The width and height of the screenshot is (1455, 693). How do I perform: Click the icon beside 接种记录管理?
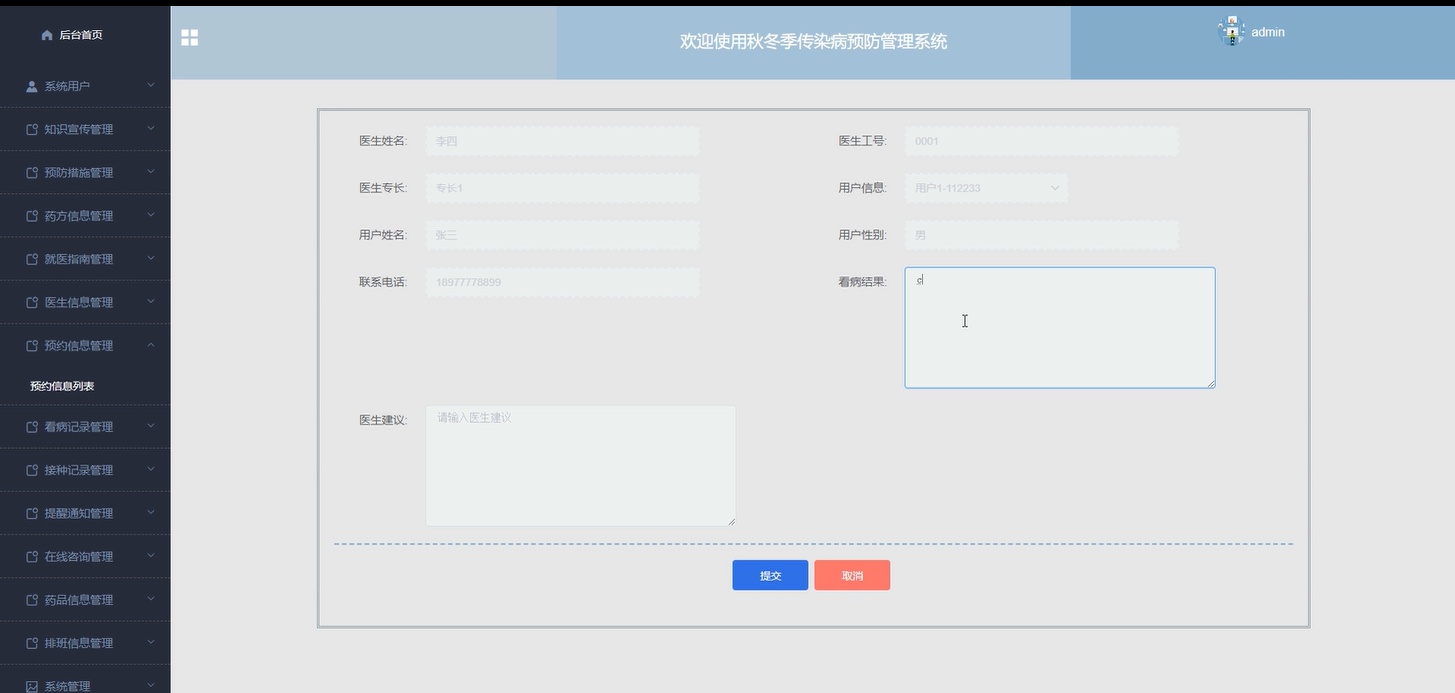[x=32, y=470]
